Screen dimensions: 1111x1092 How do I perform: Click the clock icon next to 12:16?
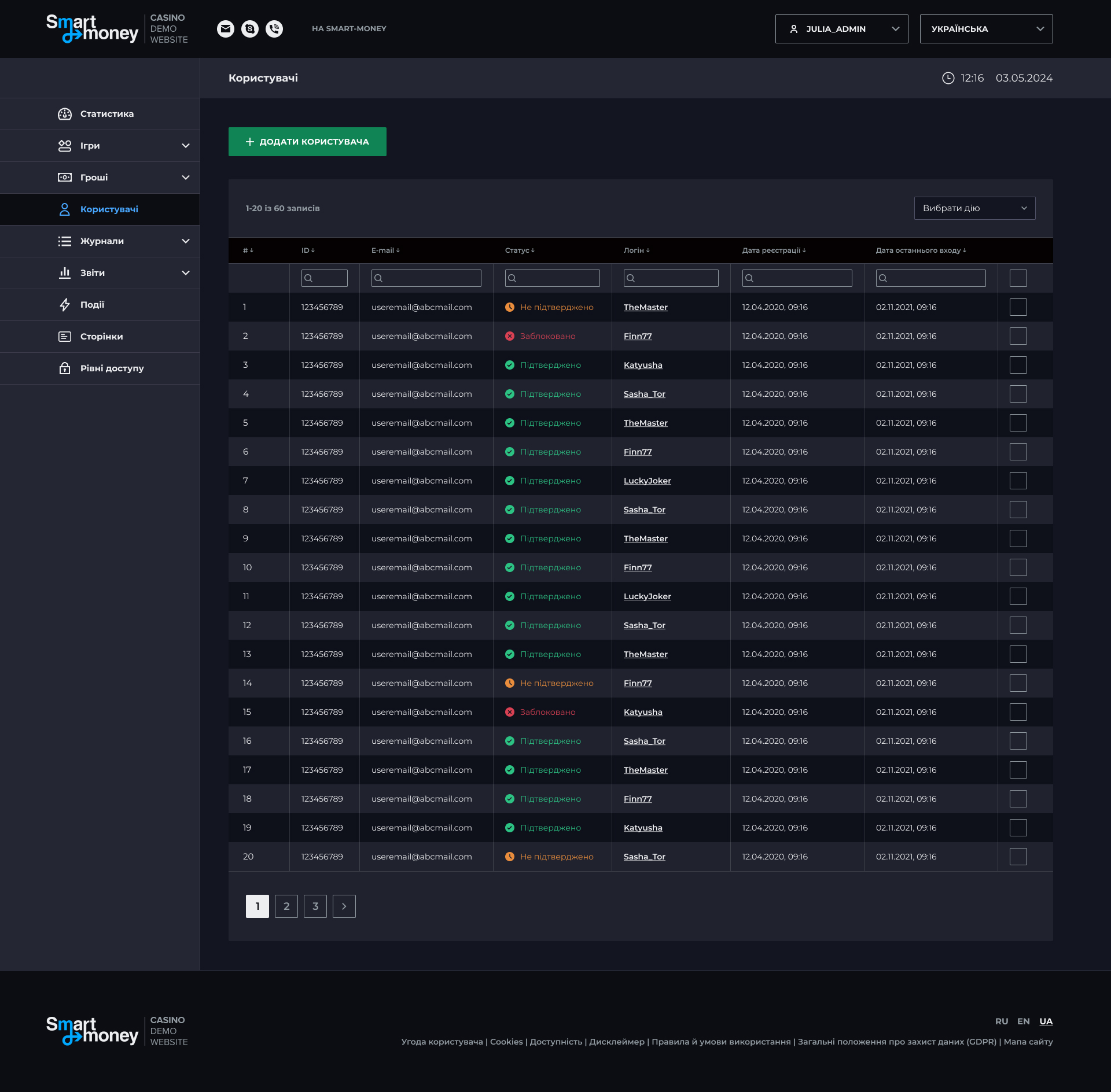(948, 78)
